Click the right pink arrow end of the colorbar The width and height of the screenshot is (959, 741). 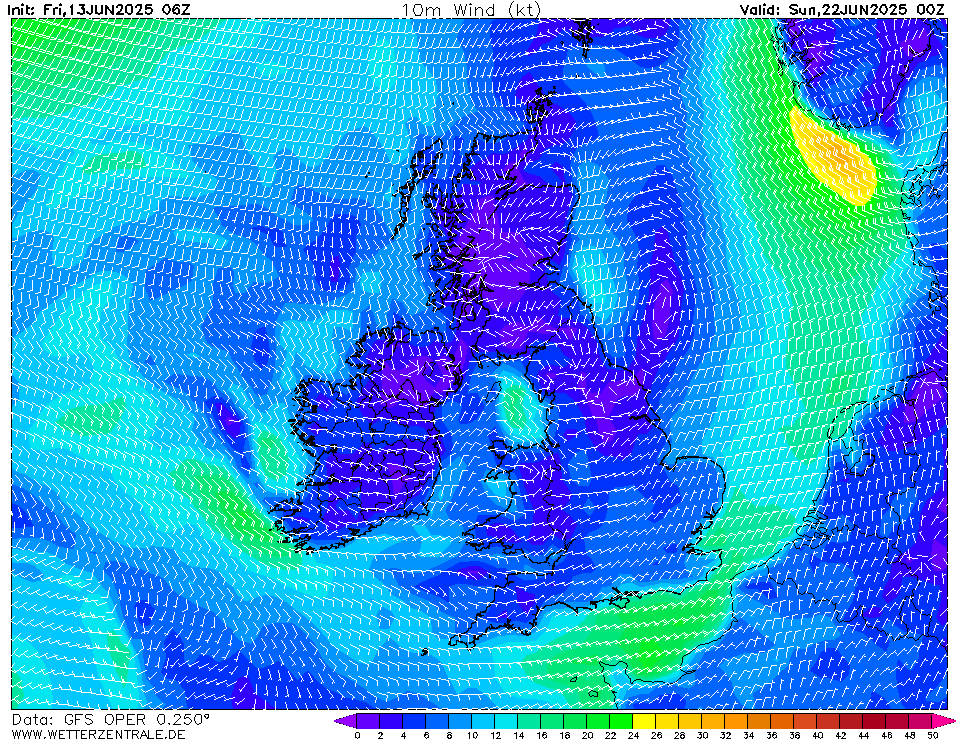coord(943,721)
